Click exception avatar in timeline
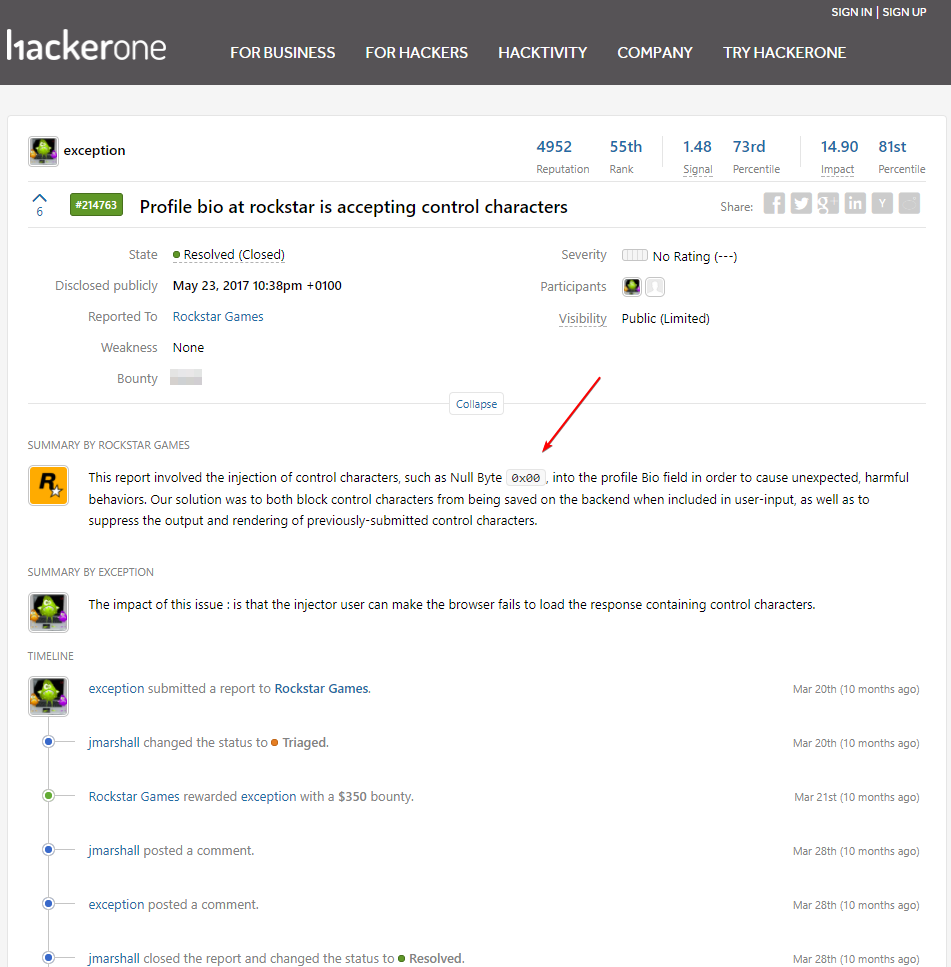Screen dimensions: 951x967 point(48,696)
